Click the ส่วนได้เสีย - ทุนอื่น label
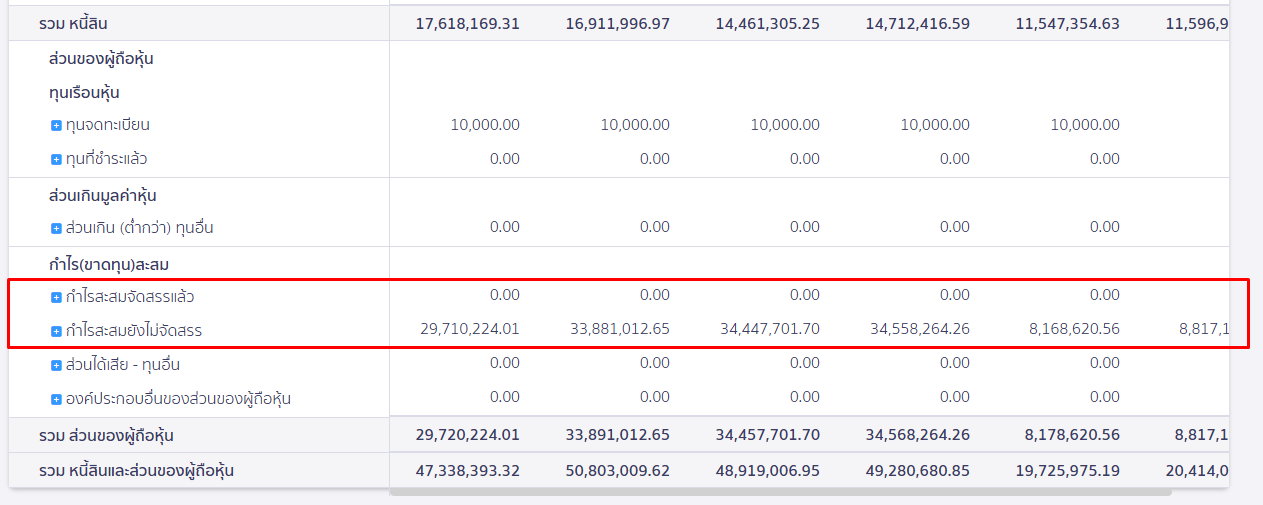1263x505 pixels. [x=123, y=364]
